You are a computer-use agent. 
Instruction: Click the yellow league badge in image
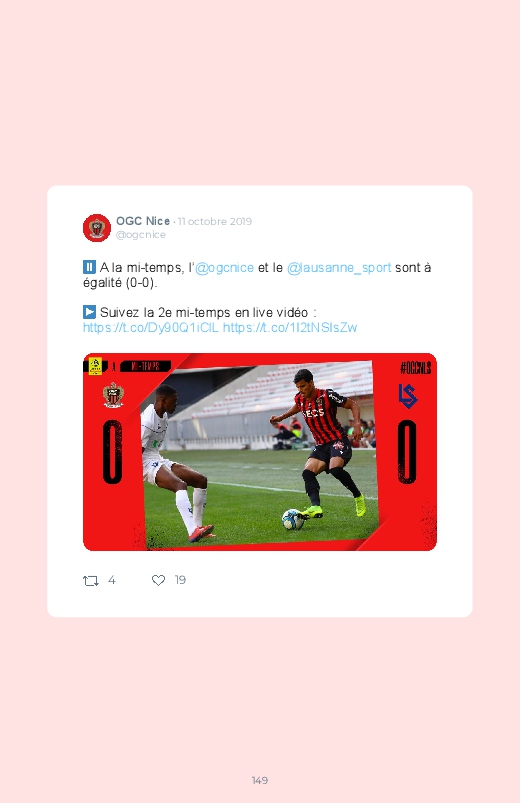tap(95, 366)
